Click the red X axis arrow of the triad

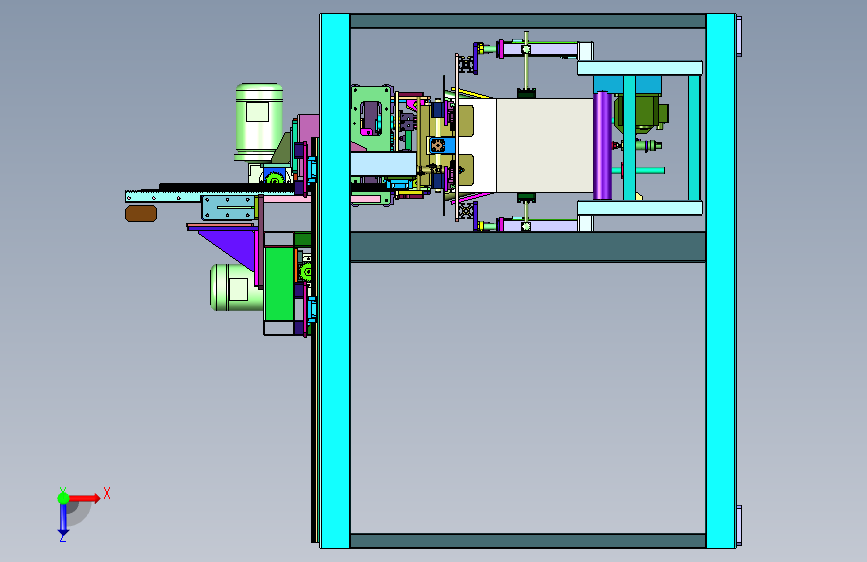click(85, 498)
